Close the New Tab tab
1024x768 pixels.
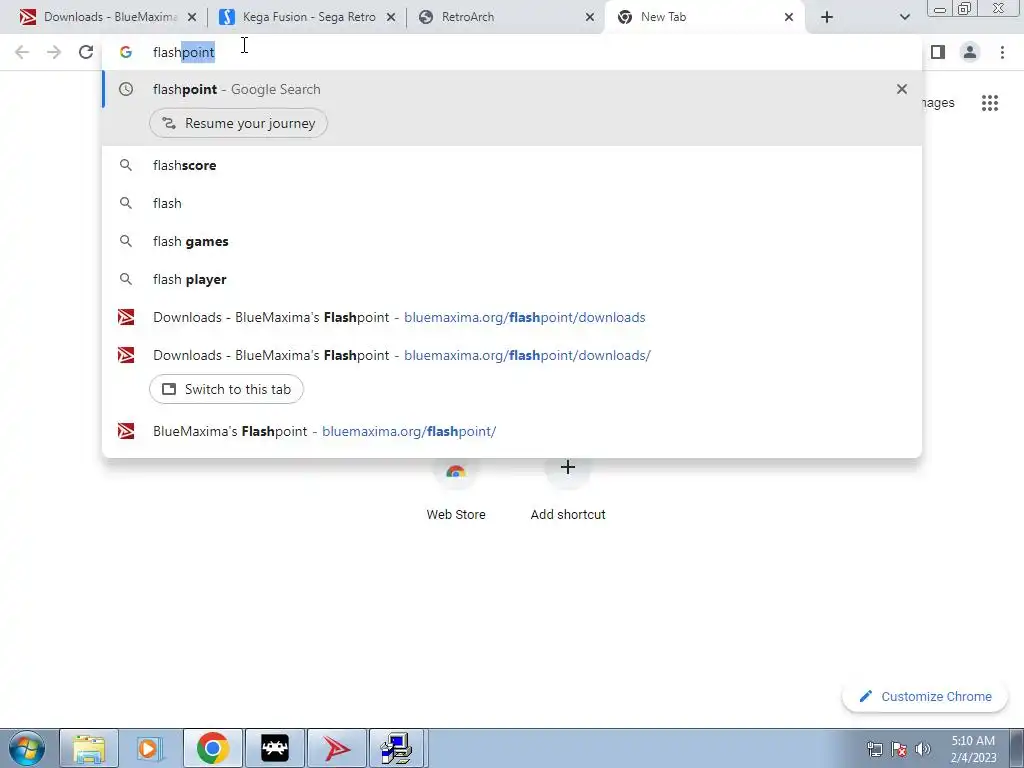point(788,17)
